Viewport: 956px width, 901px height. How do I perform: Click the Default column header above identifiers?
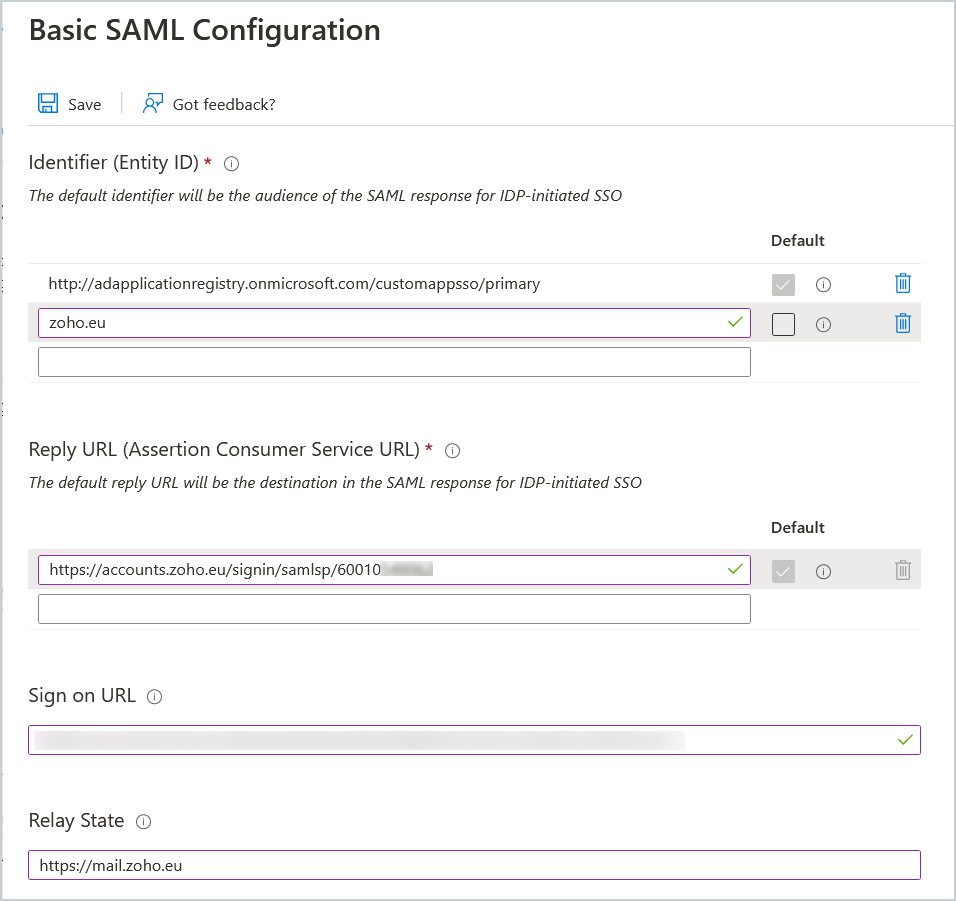tap(797, 241)
